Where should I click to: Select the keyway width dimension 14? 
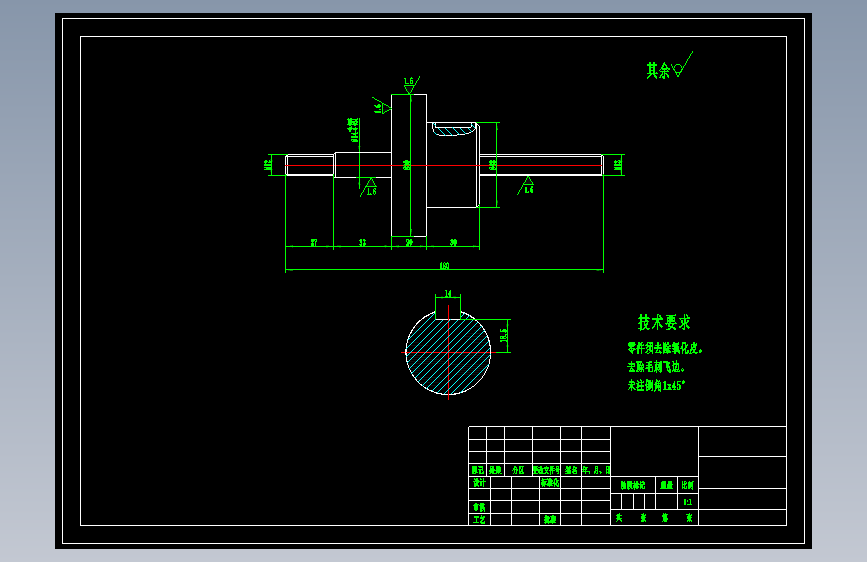448,293
